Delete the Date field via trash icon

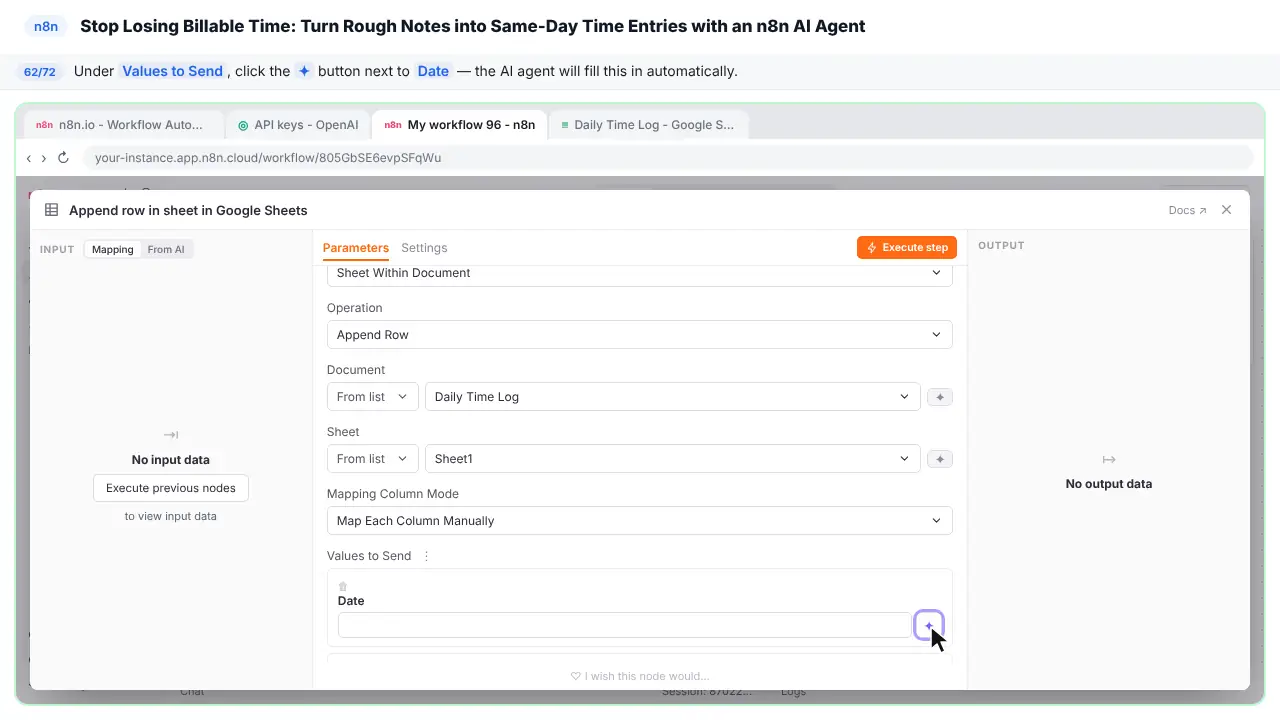click(343, 586)
